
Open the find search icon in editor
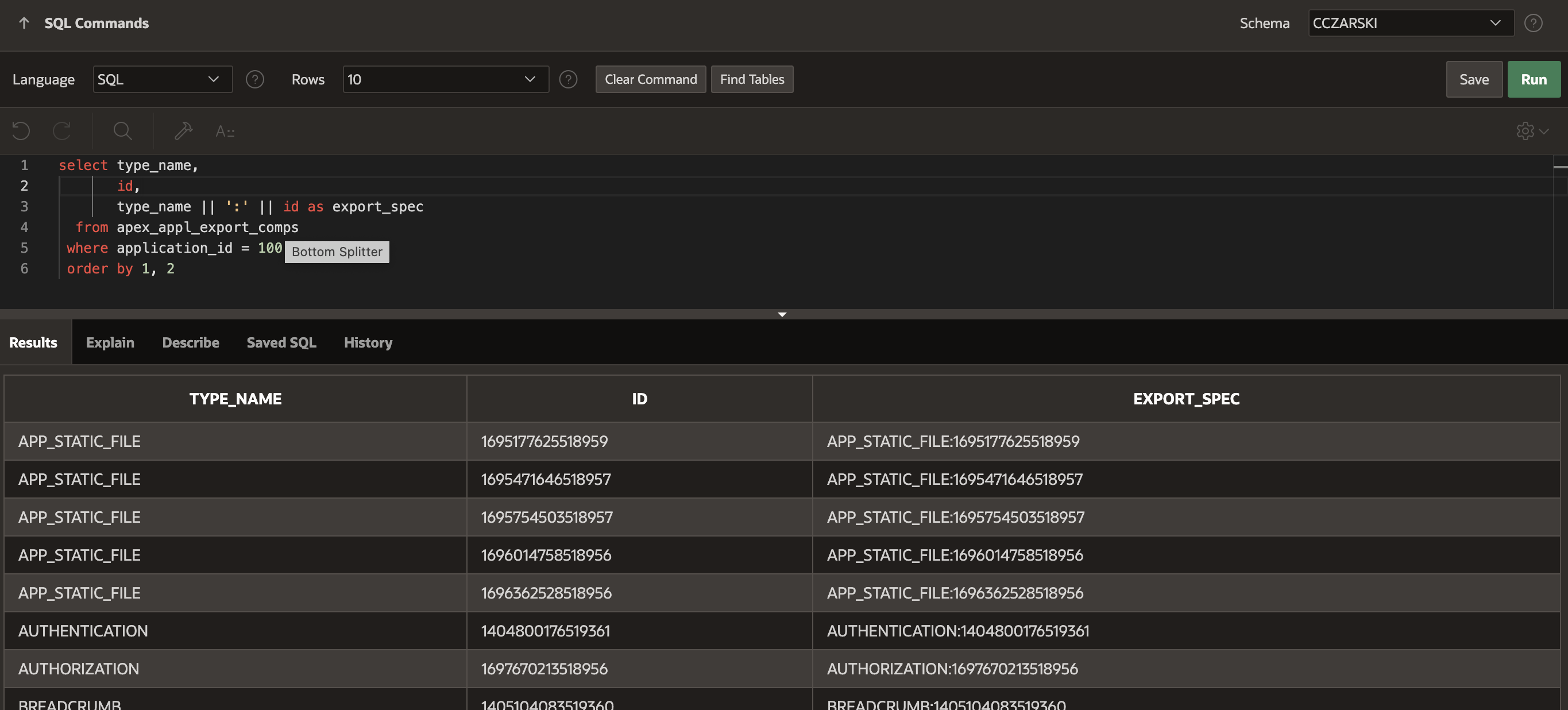[x=122, y=131]
